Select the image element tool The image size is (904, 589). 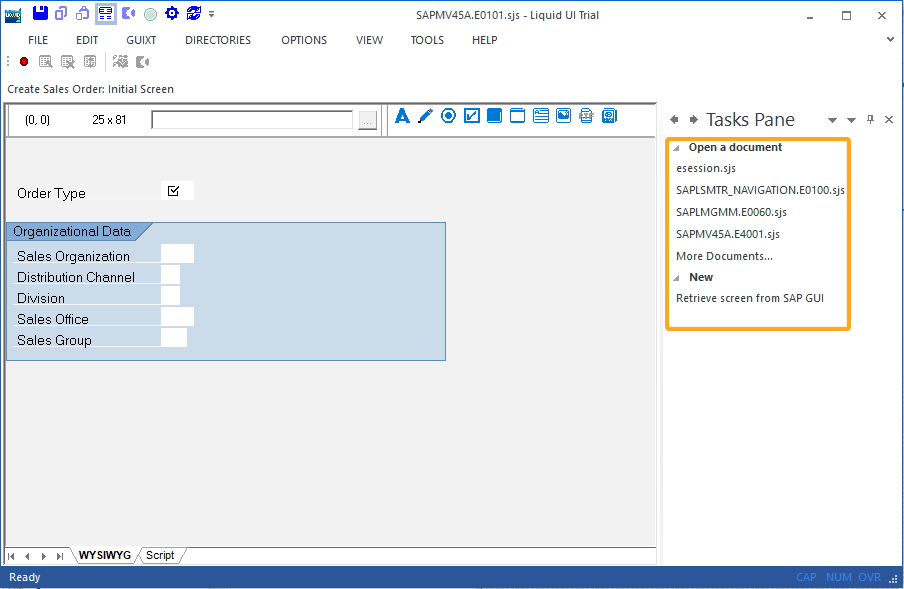tap(564, 116)
